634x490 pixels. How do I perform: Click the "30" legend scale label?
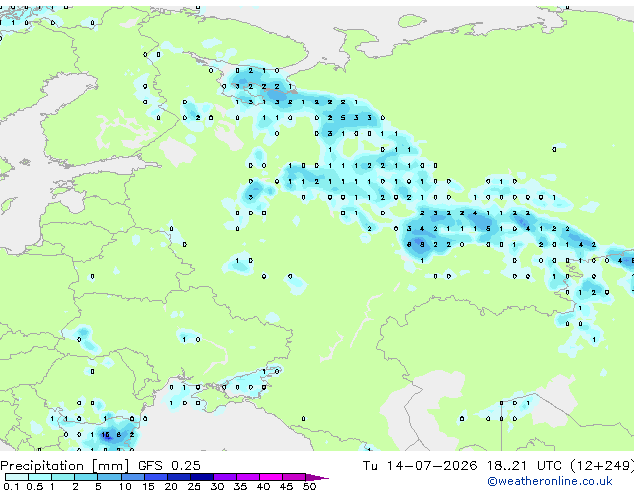(217, 486)
